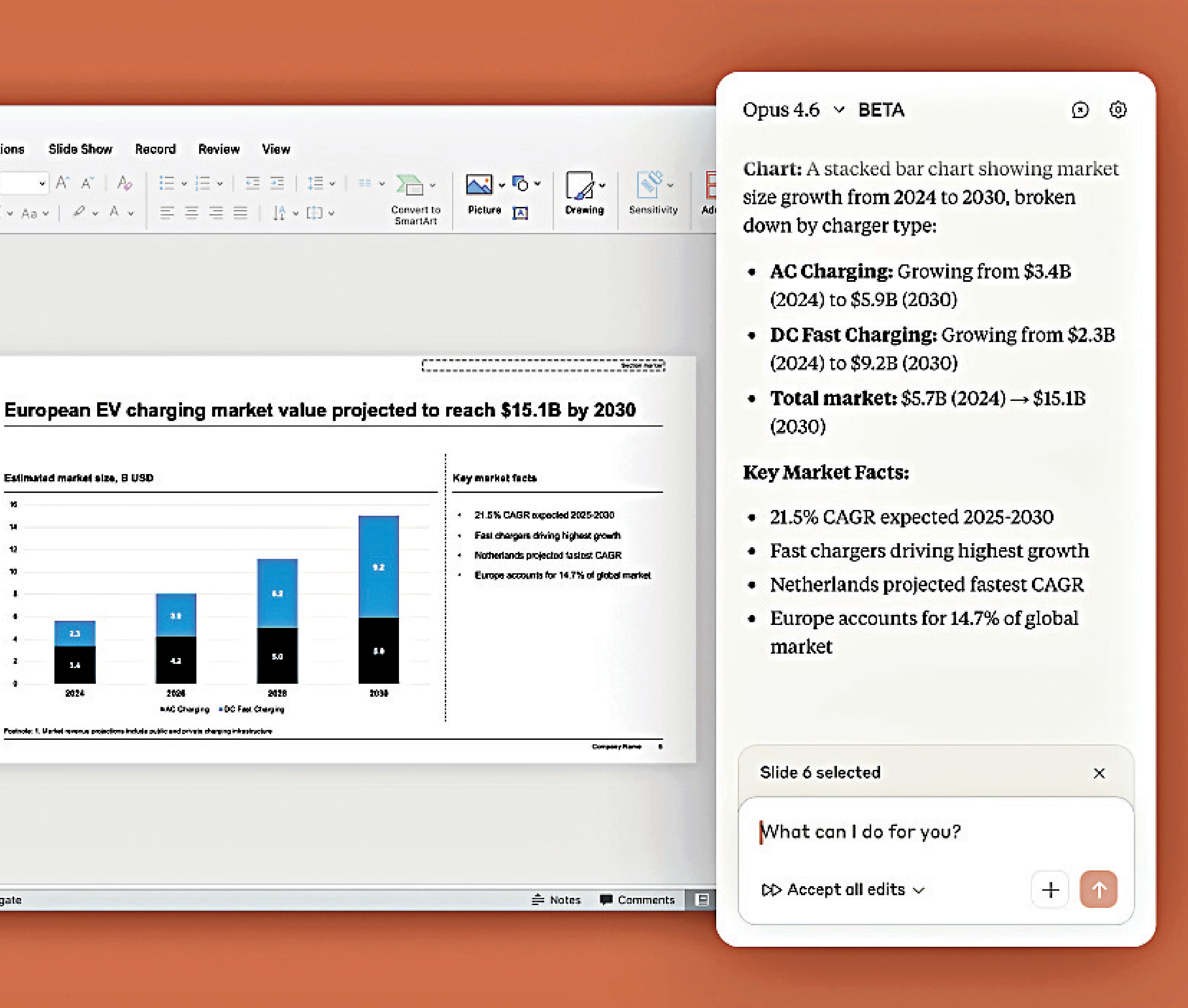Dismiss the Slide 6 selected banner
The width and height of the screenshot is (1188, 1008).
click(x=1099, y=773)
